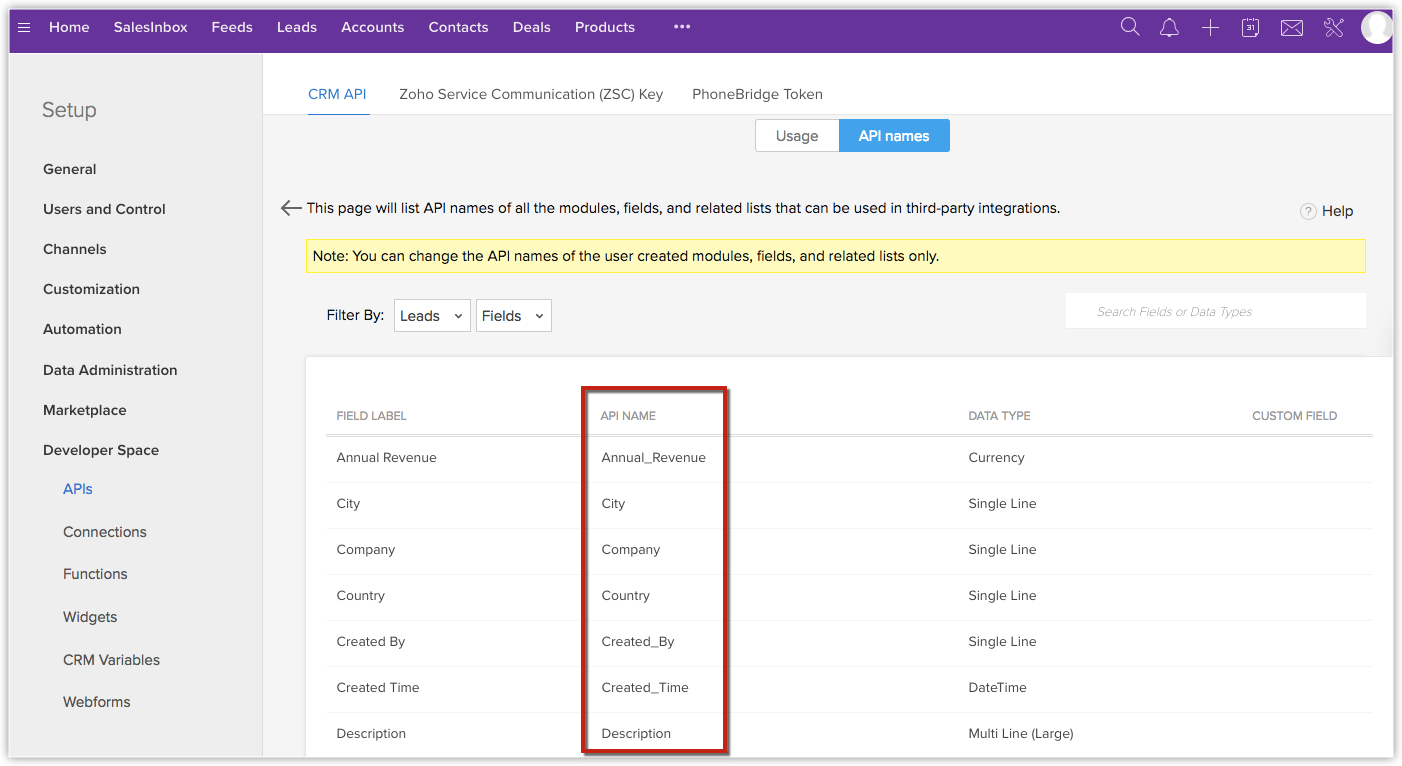Open the setup tools icon
The image size is (1402, 766).
point(1334,28)
